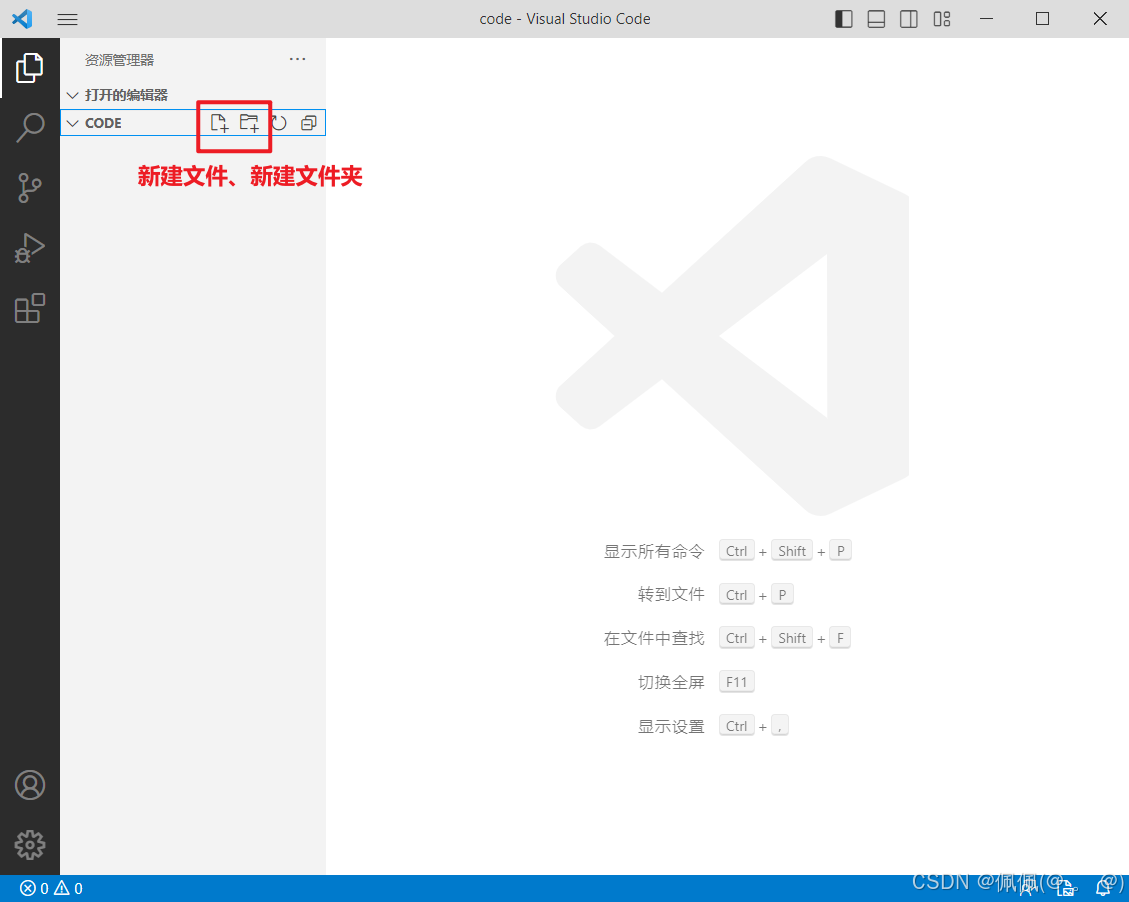Maximize the Visual Studio Code window

[x=1043, y=19]
